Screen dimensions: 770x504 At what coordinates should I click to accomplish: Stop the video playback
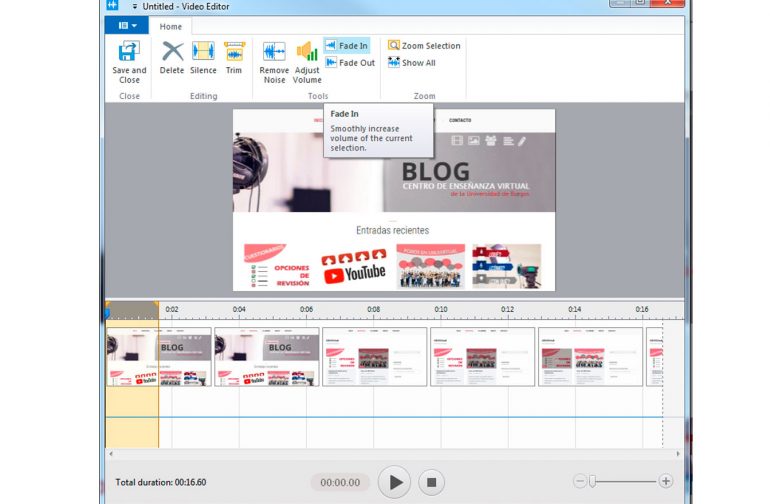click(x=432, y=482)
